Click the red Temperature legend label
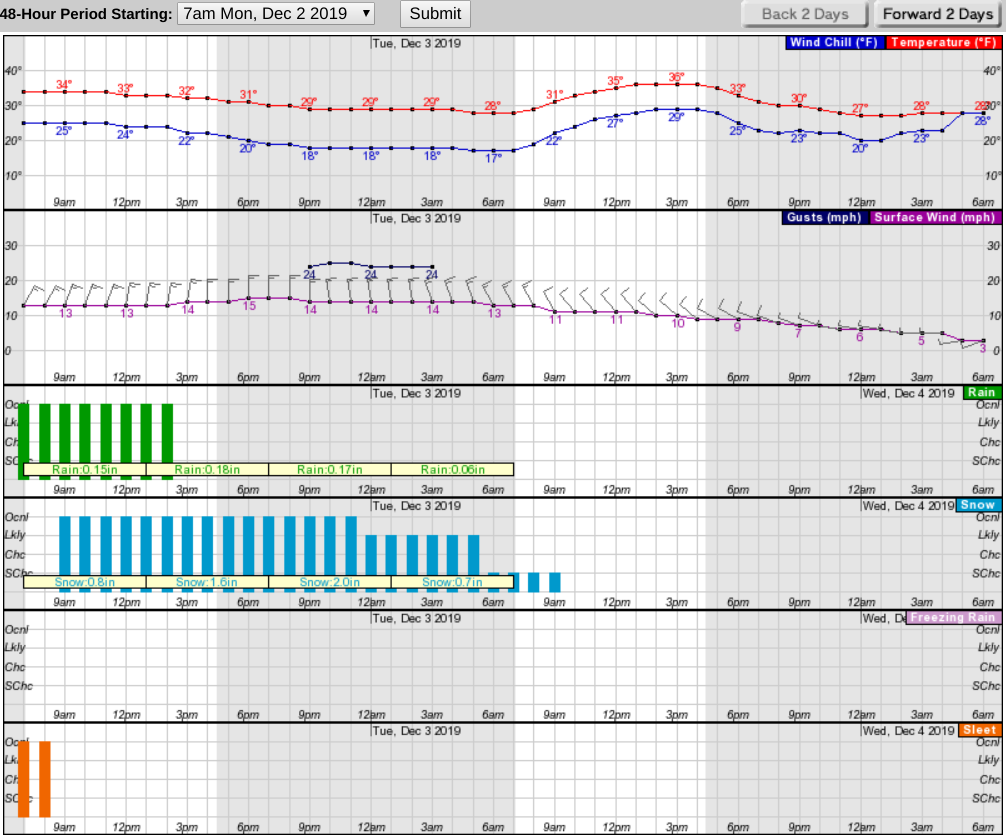The height and width of the screenshot is (839, 1006). (x=943, y=43)
